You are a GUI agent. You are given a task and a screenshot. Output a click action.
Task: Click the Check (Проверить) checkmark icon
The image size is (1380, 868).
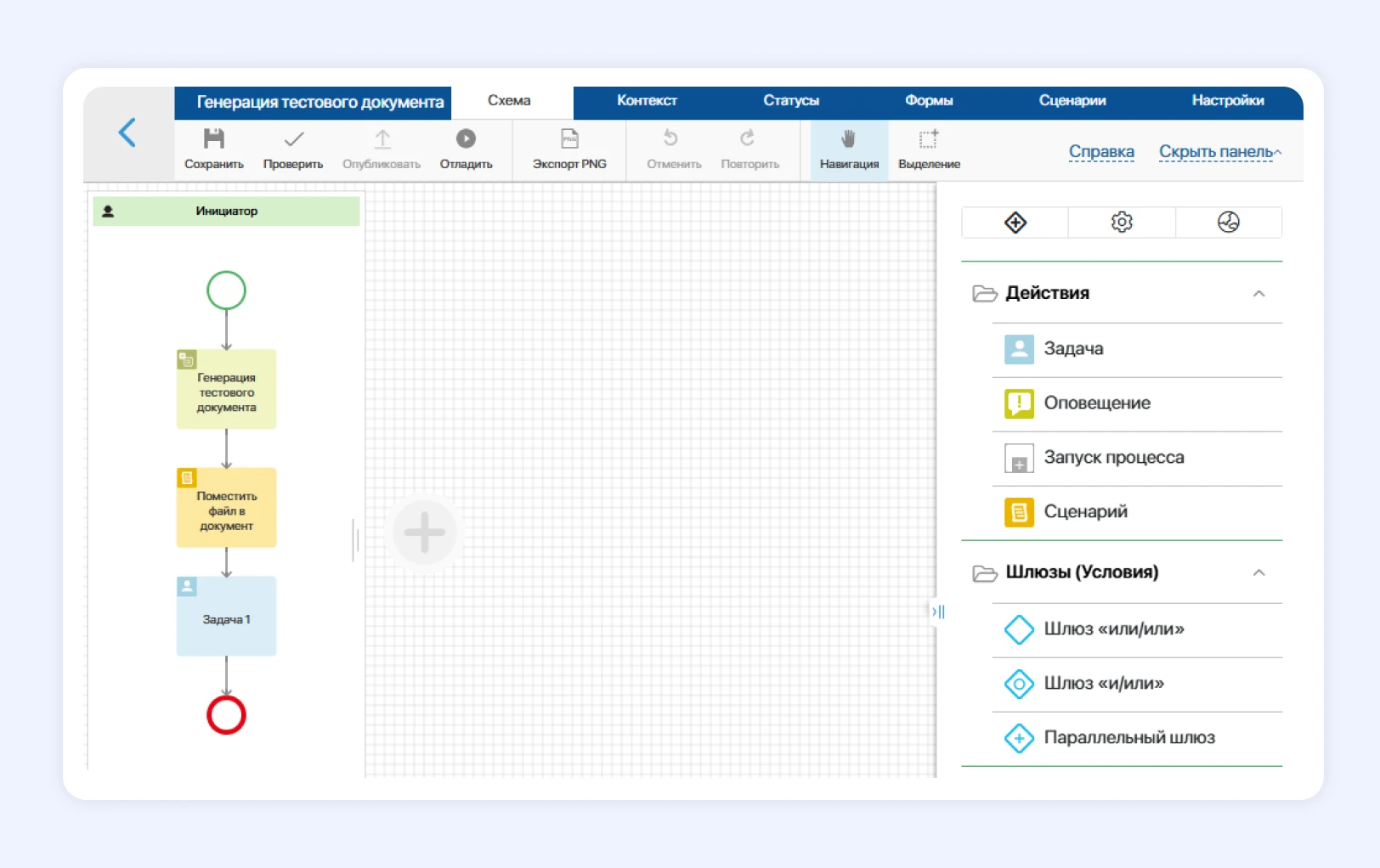tap(293, 139)
